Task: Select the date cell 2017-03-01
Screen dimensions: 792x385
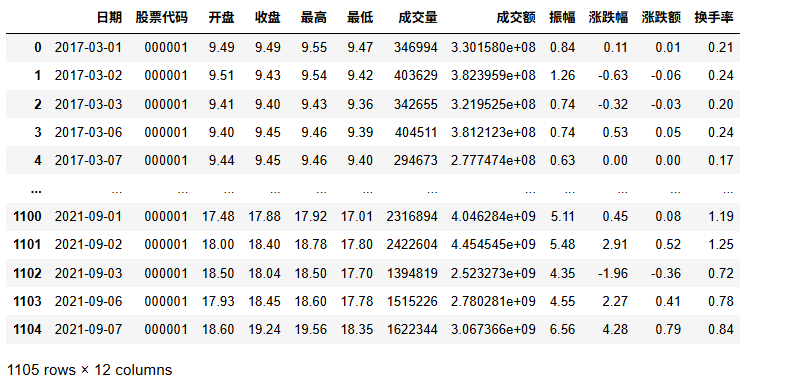Action: click(88, 47)
